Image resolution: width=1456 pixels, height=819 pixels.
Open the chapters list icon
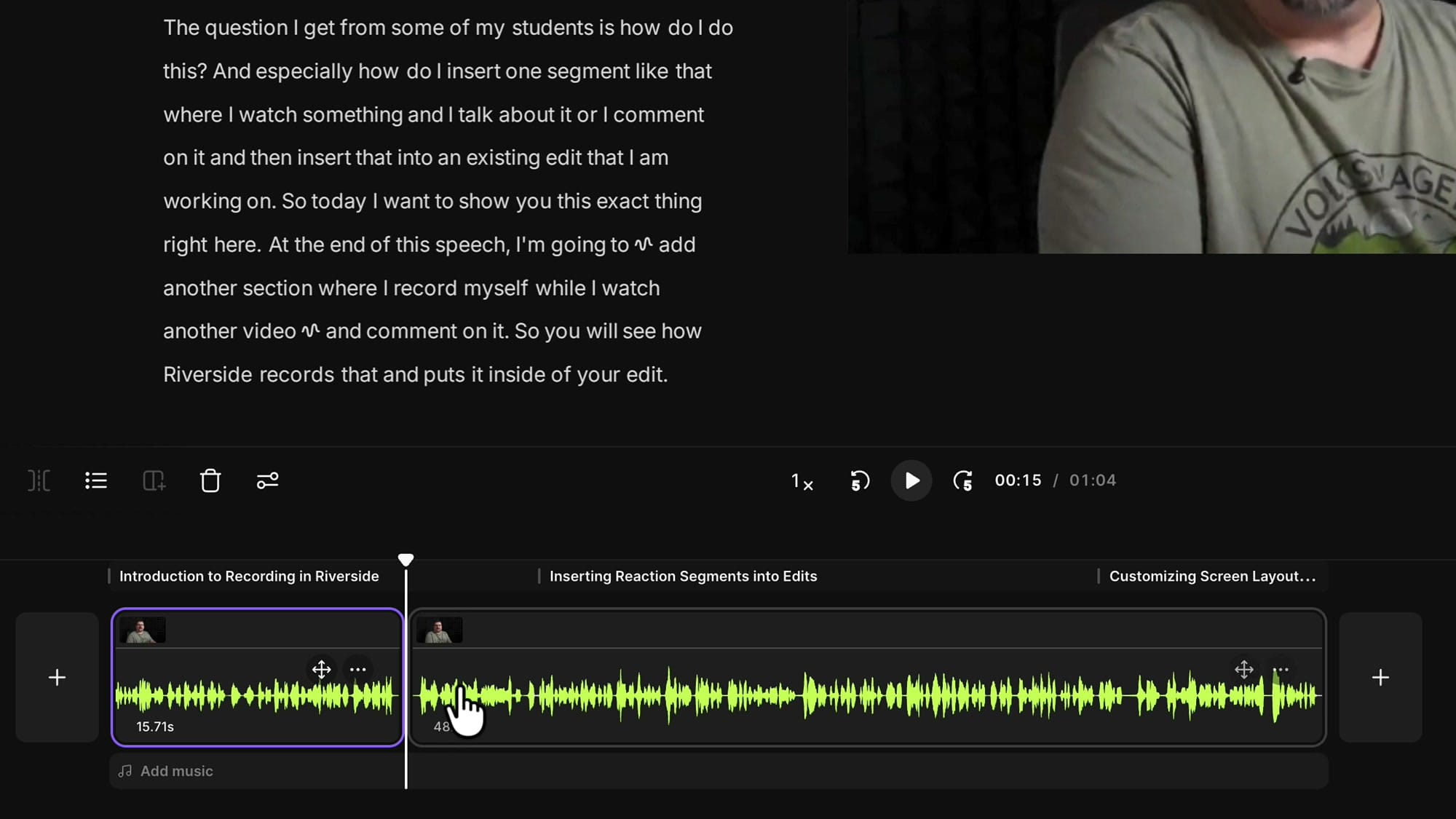click(x=96, y=480)
